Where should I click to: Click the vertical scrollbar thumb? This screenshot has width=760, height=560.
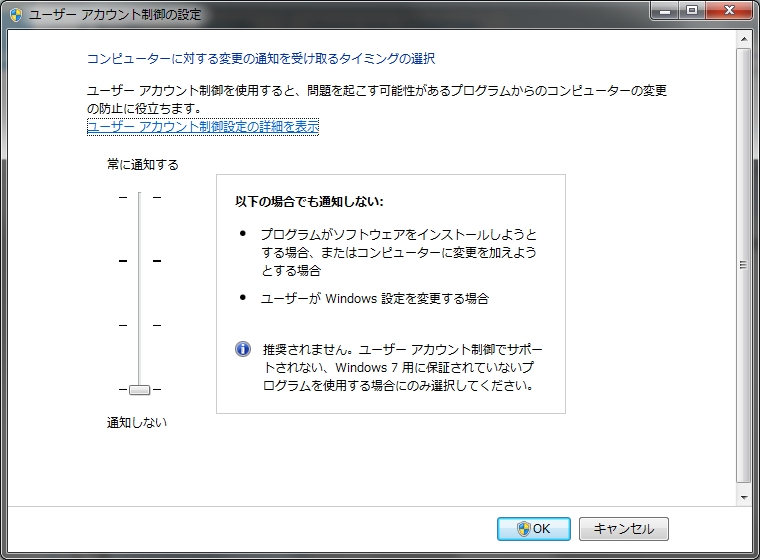pyautogui.click(x=744, y=265)
